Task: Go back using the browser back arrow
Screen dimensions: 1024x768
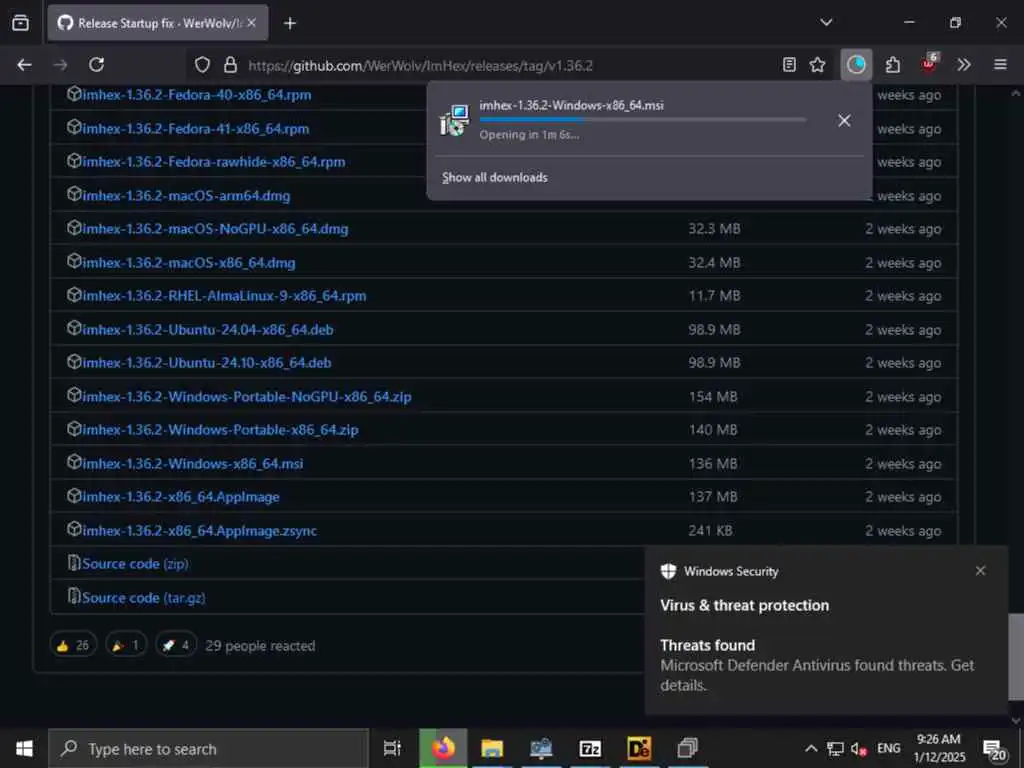Action: [x=24, y=65]
